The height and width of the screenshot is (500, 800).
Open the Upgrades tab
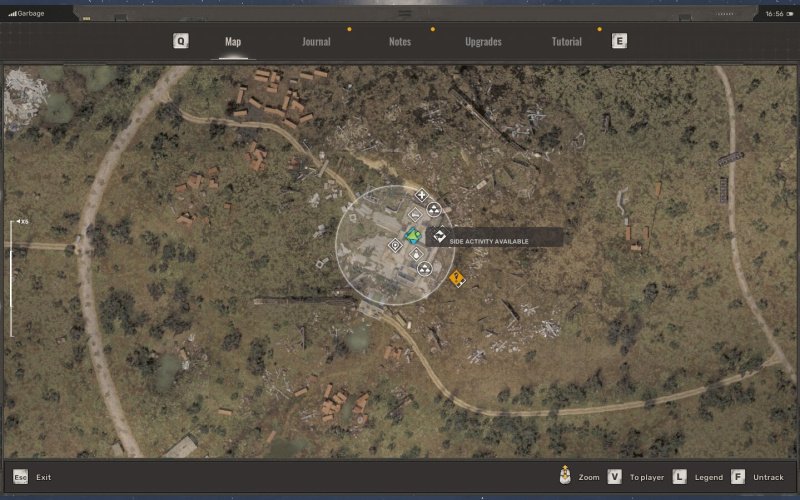pyautogui.click(x=483, y=42)
